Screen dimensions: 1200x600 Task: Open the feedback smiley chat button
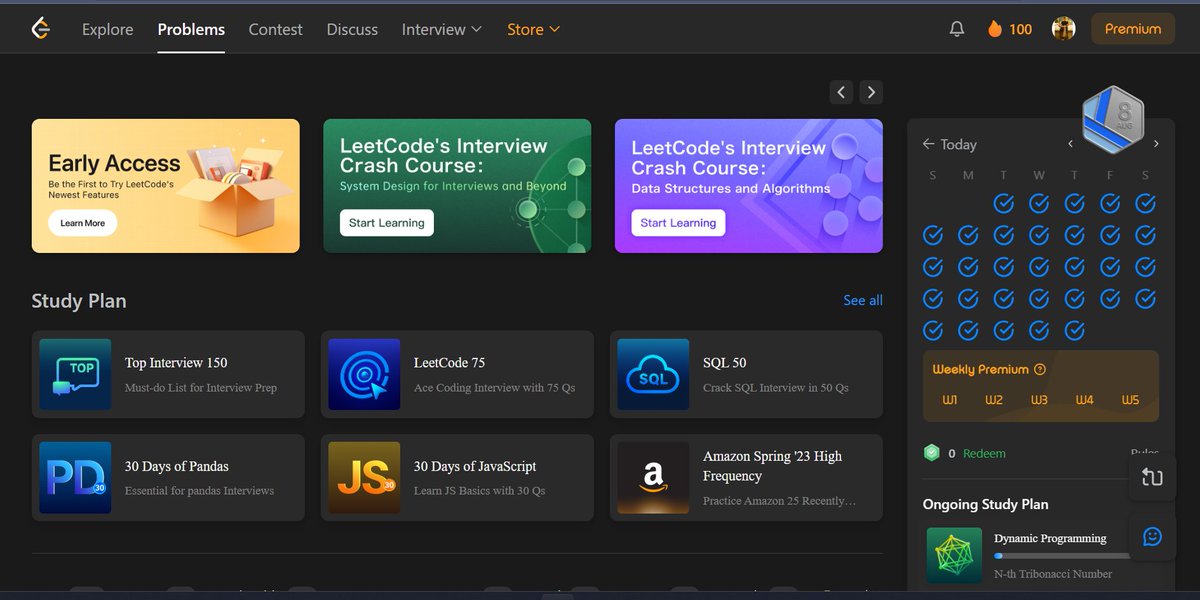coord(1152,537)
